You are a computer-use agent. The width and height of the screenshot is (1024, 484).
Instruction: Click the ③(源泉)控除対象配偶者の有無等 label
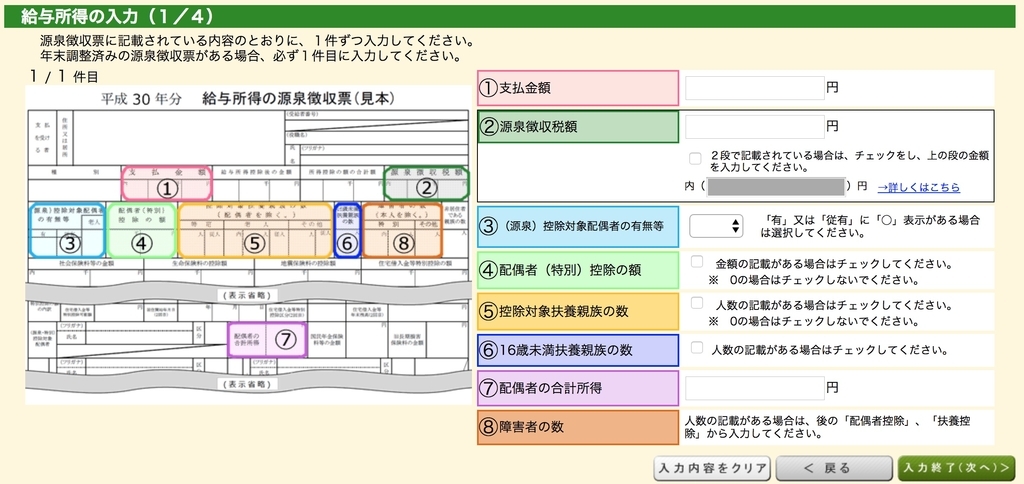578,227
